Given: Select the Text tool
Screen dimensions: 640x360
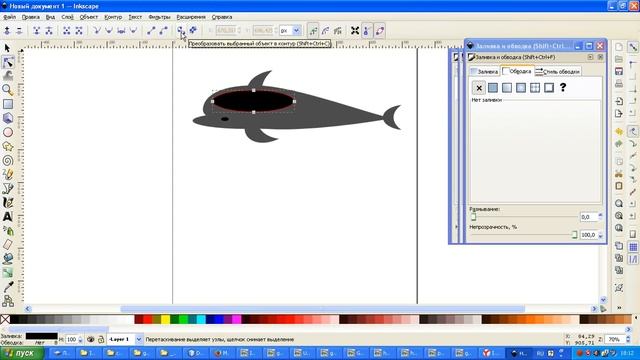Looking at the screenshot, I should pos(7,217).
